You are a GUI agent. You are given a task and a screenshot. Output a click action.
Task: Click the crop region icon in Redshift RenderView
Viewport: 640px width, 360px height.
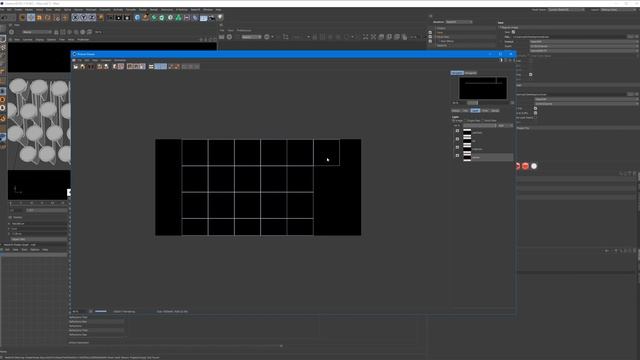286,37
